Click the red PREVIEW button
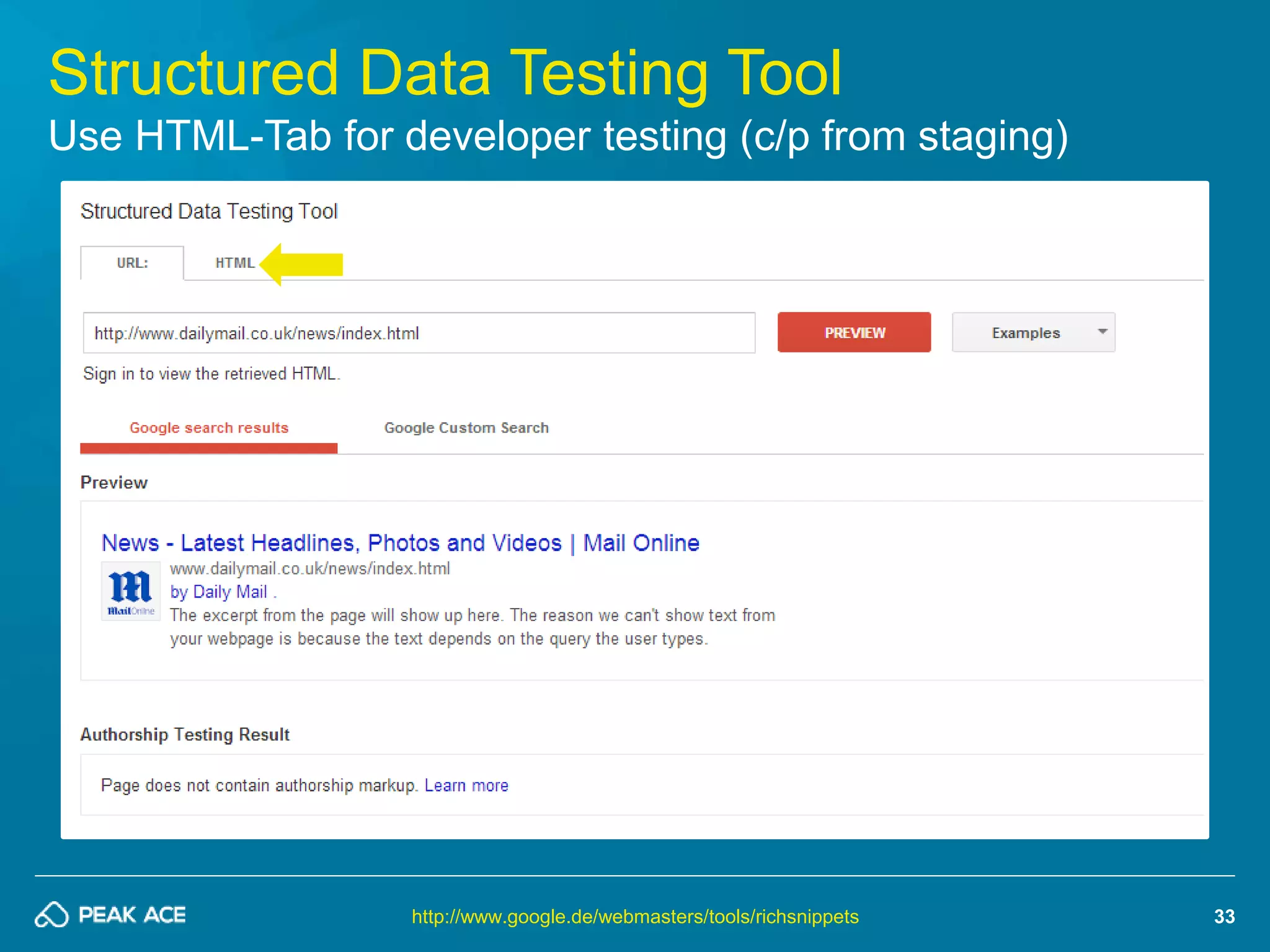This screenshot has width=1270, height=952. (x=854, y=332)
